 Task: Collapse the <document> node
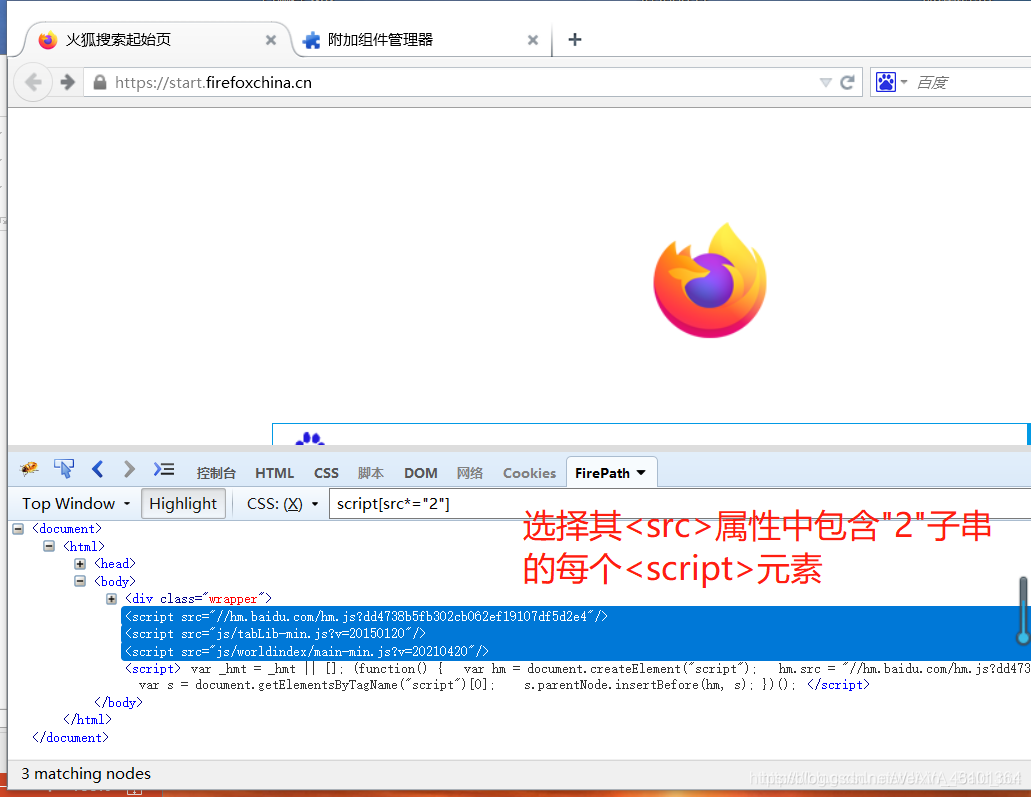(x=18, y=529)
